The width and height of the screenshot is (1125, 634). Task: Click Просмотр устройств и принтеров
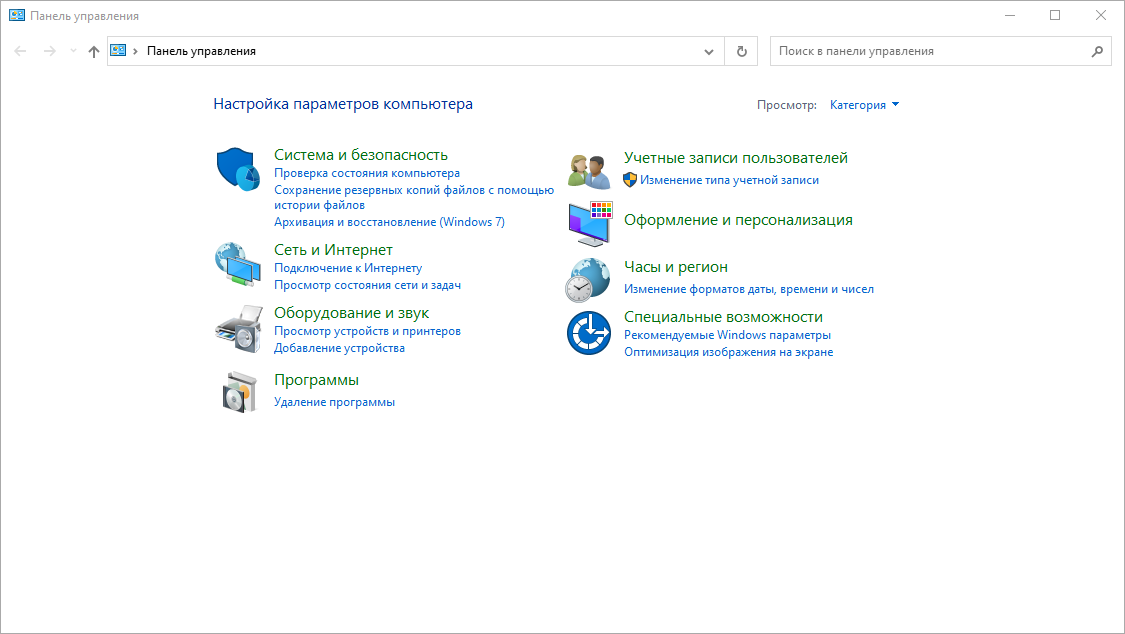(x=367, y=331)
